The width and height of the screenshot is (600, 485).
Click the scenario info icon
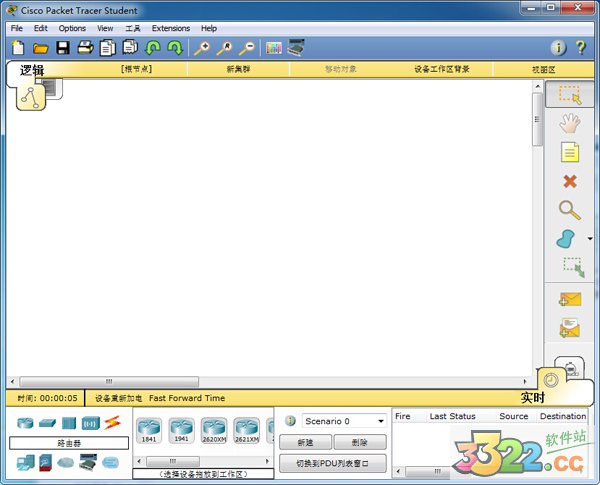tap(290, 421)
